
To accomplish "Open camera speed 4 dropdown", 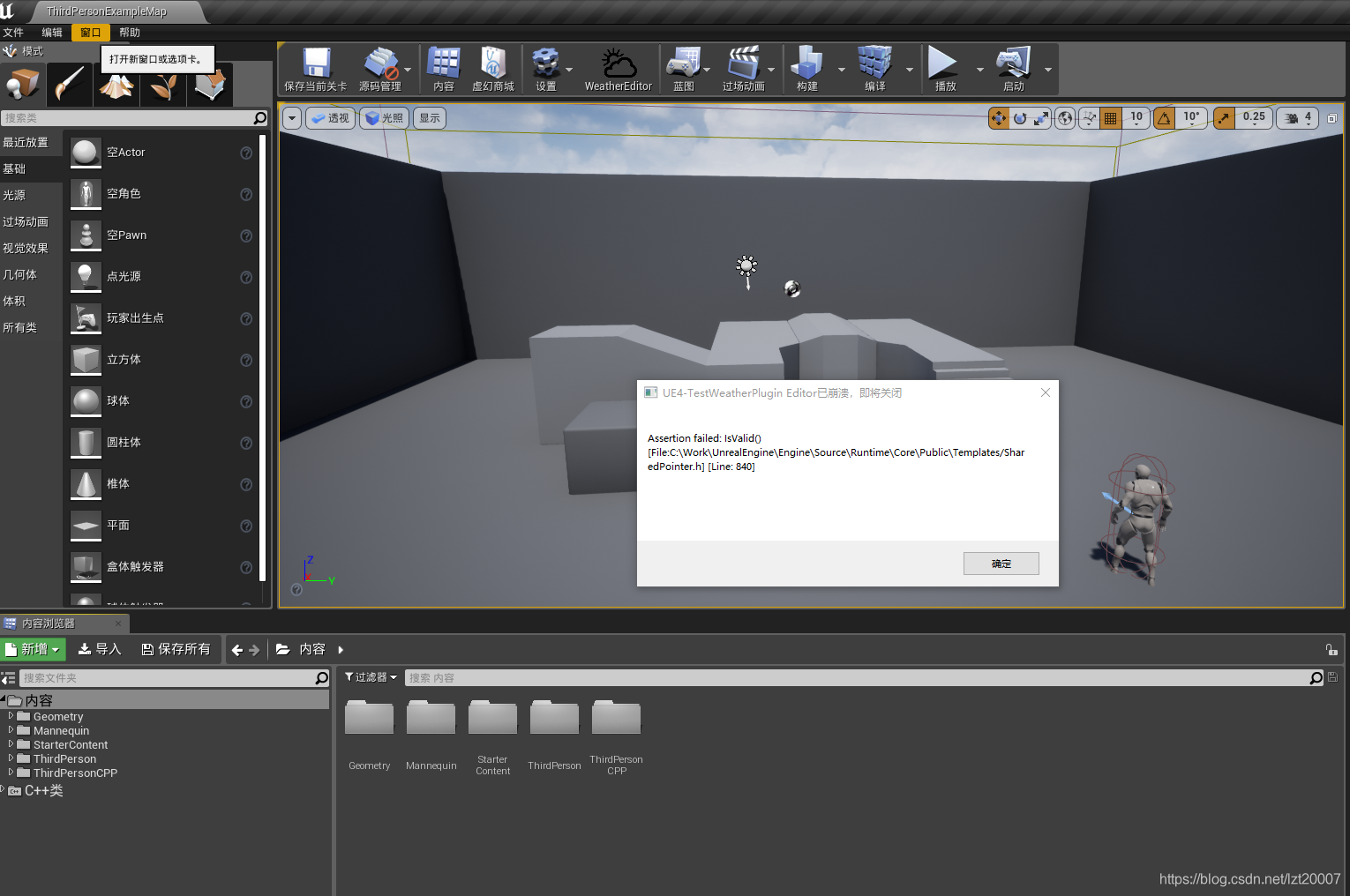I will click(x=1298, y=118).
